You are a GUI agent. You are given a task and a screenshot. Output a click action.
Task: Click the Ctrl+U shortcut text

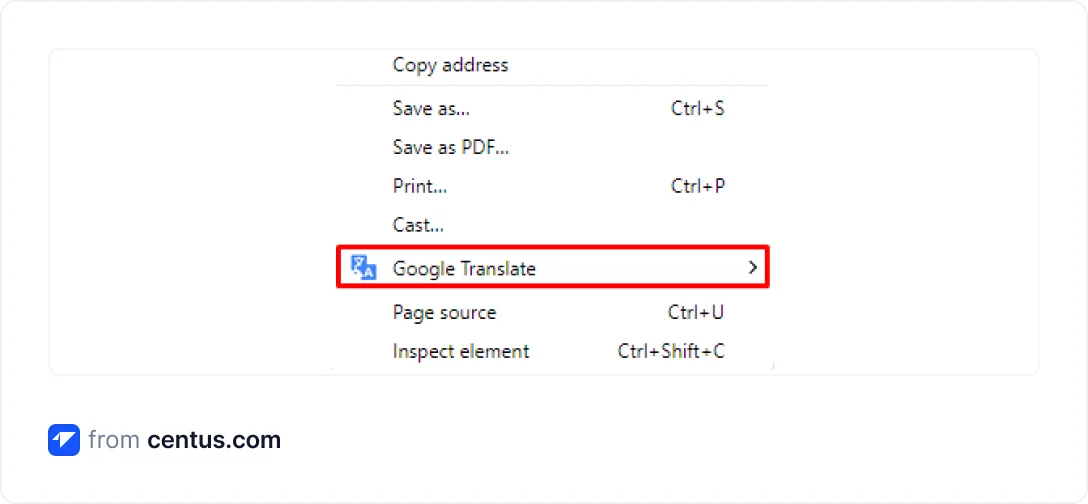(696, 312)
